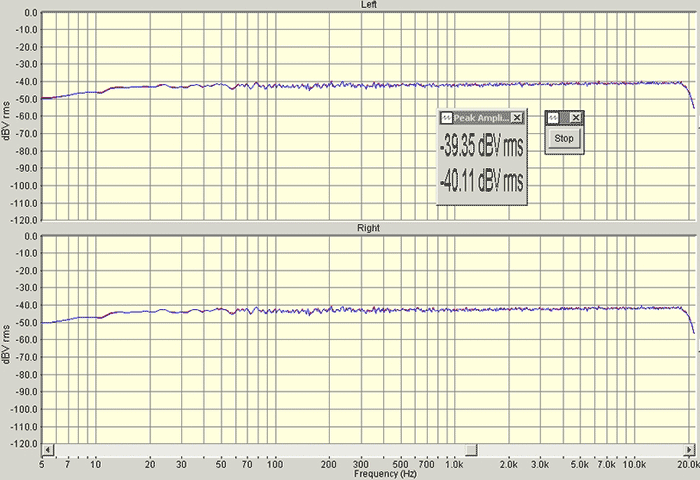Click the 20.0k frequency axis label
The width and height of the screenshot is (700, 480).
[x=688, y=465]
